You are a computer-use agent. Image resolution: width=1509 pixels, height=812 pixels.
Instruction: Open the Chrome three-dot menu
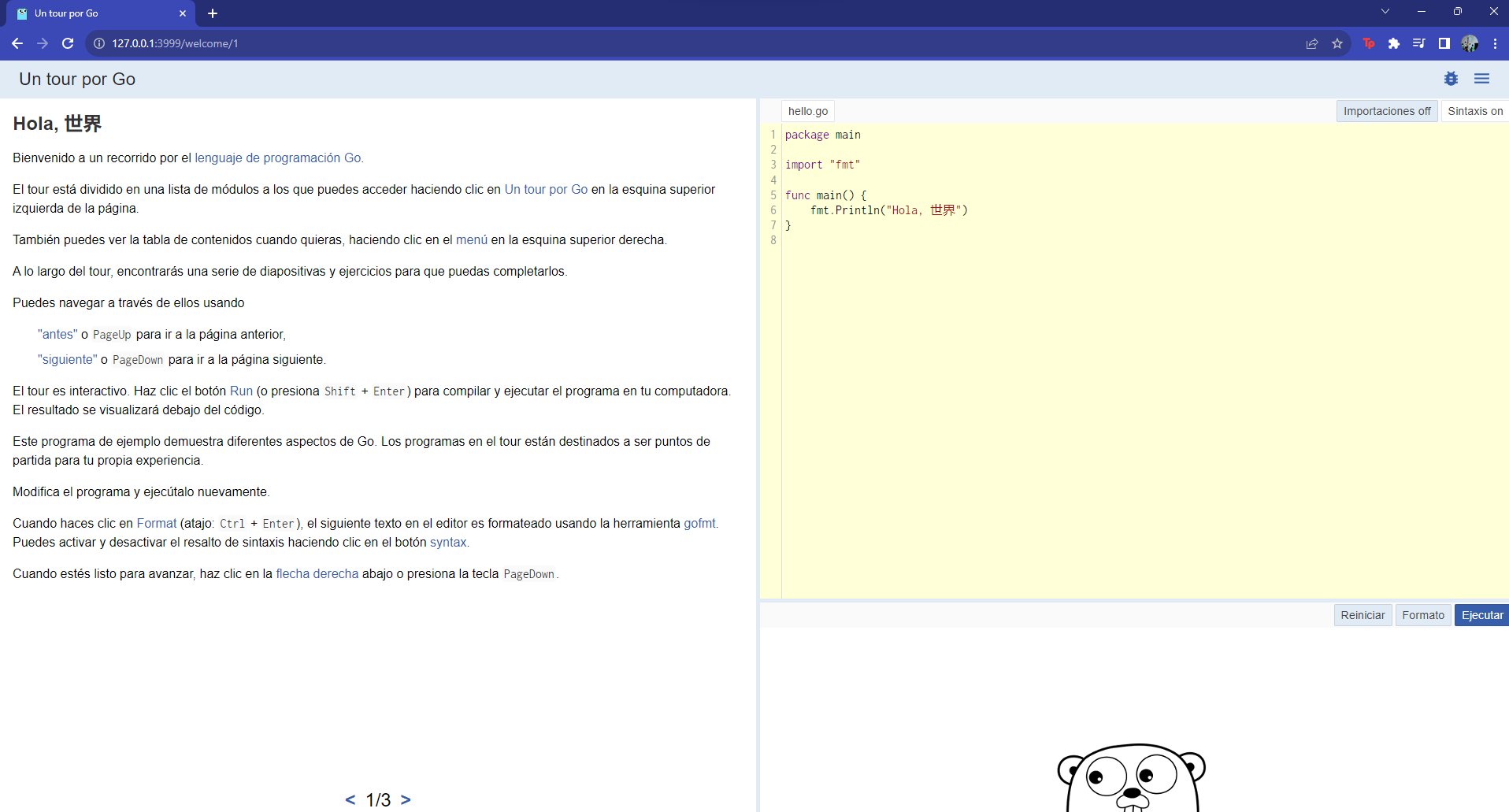coord(1495,43)
